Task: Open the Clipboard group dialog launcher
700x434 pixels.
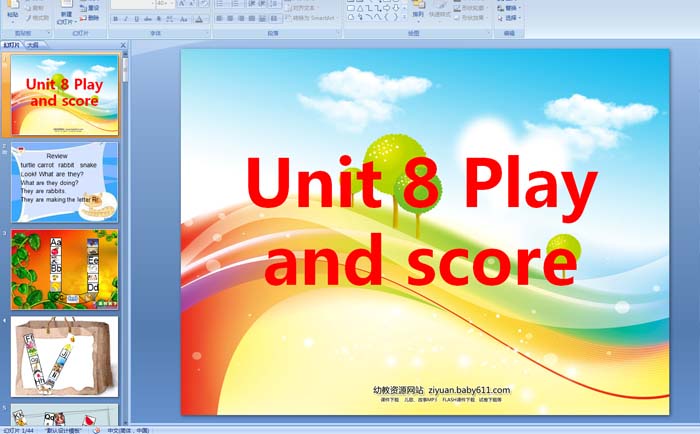Action: [x=49, y=33]
